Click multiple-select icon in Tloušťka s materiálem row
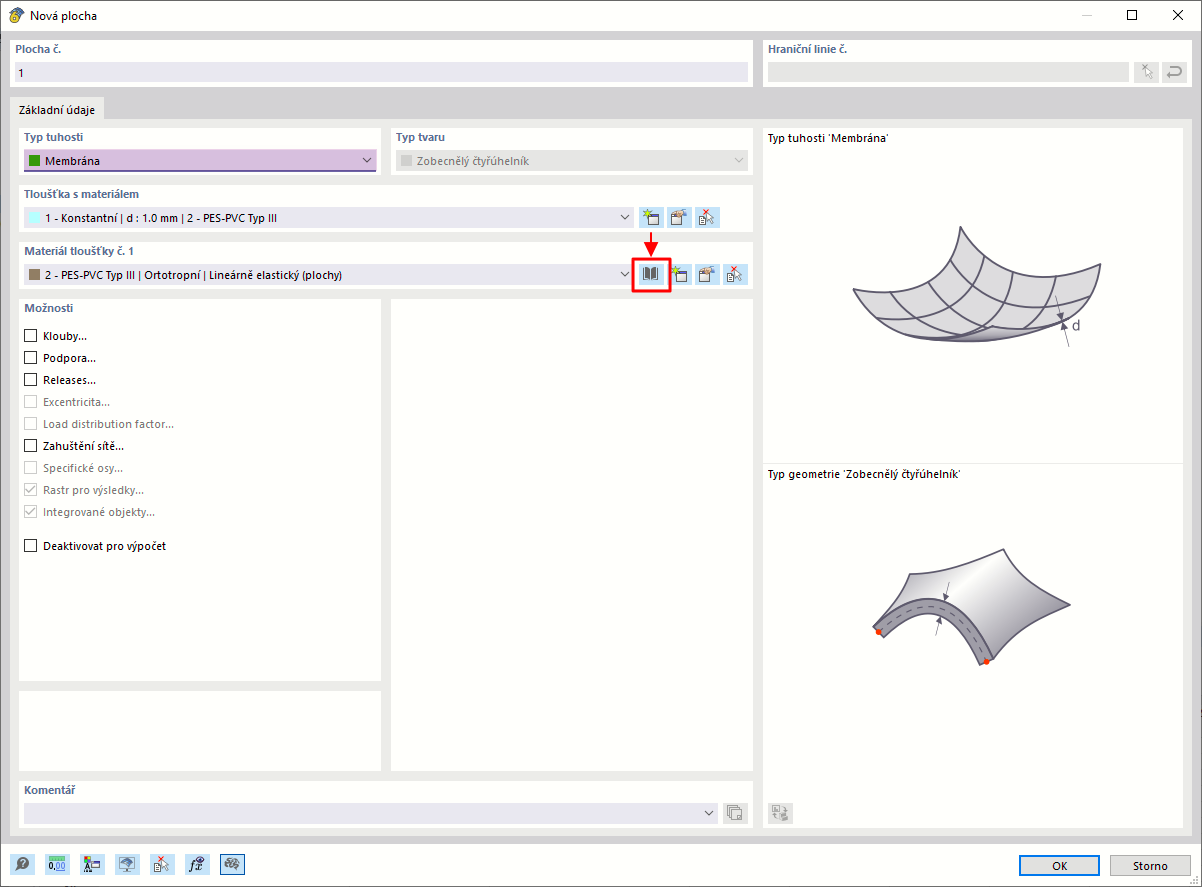This screenshot has width=1202, height=887. [x=708, y=217]
